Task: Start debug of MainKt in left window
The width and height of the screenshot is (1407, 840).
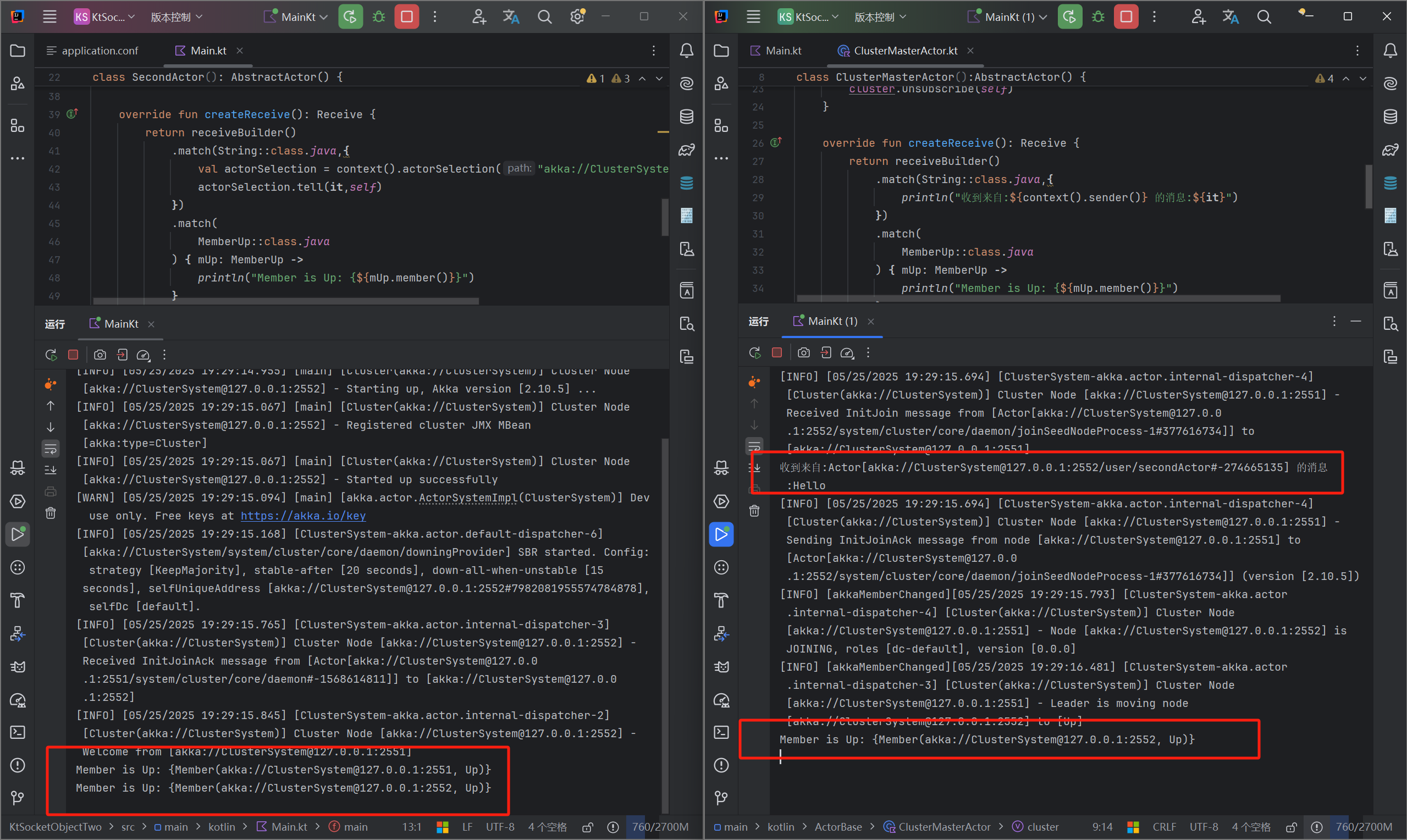Action: tap(379, 17)
